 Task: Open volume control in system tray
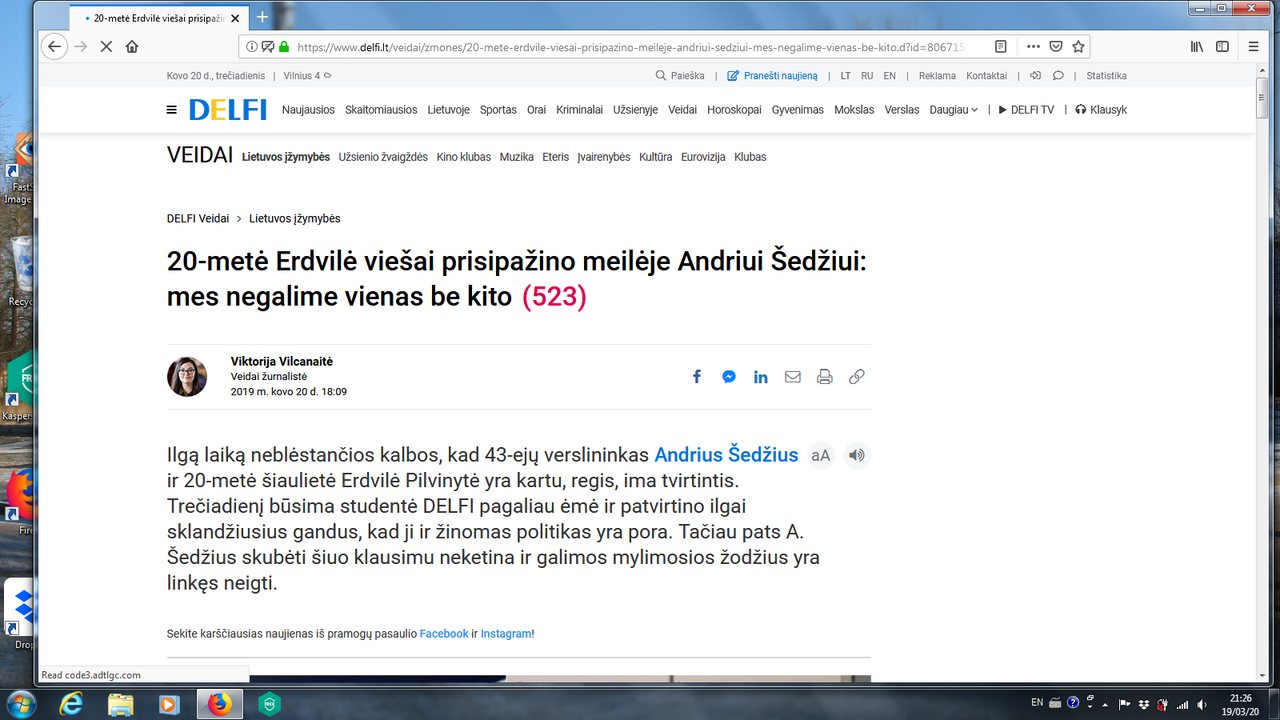[1201, 703]
